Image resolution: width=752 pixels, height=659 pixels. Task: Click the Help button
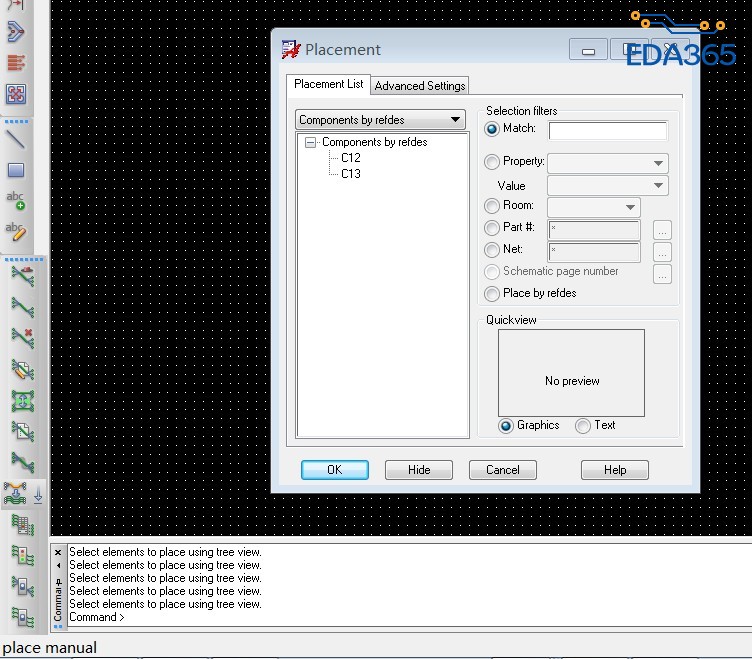(x=615, y=470)
